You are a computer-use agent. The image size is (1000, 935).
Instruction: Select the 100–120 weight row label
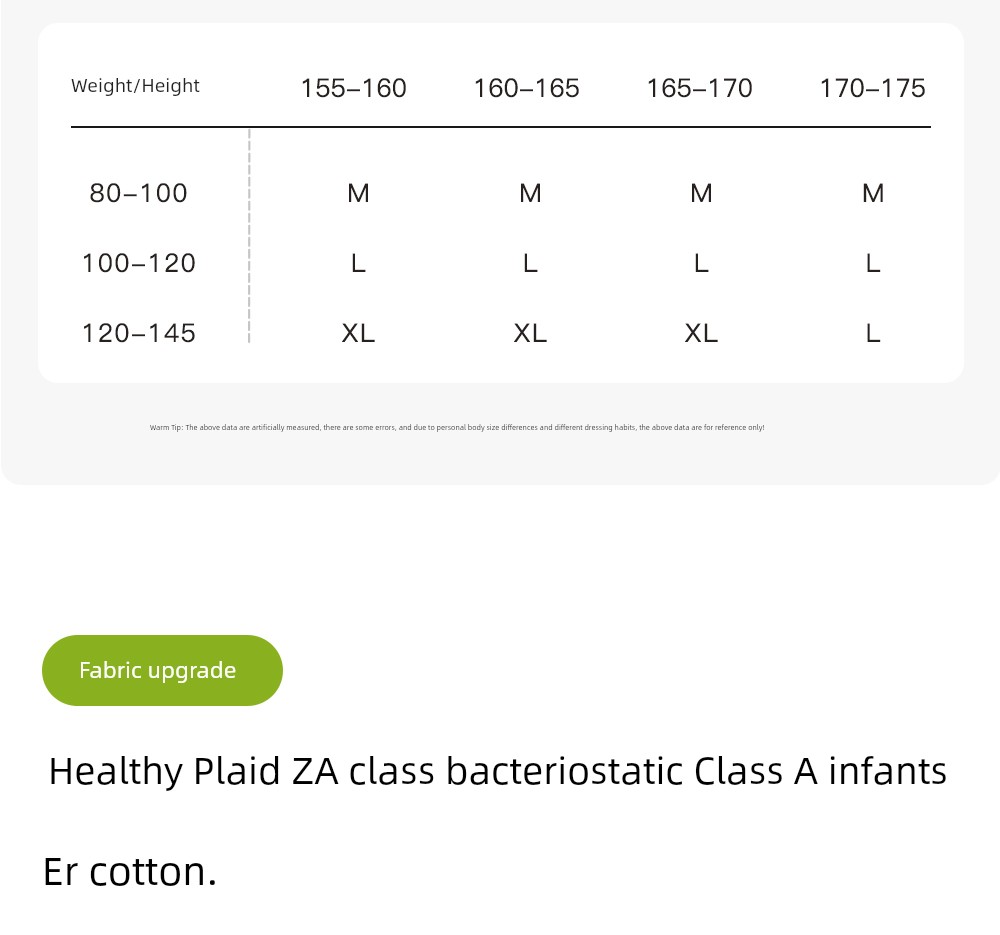click(138, 263)
